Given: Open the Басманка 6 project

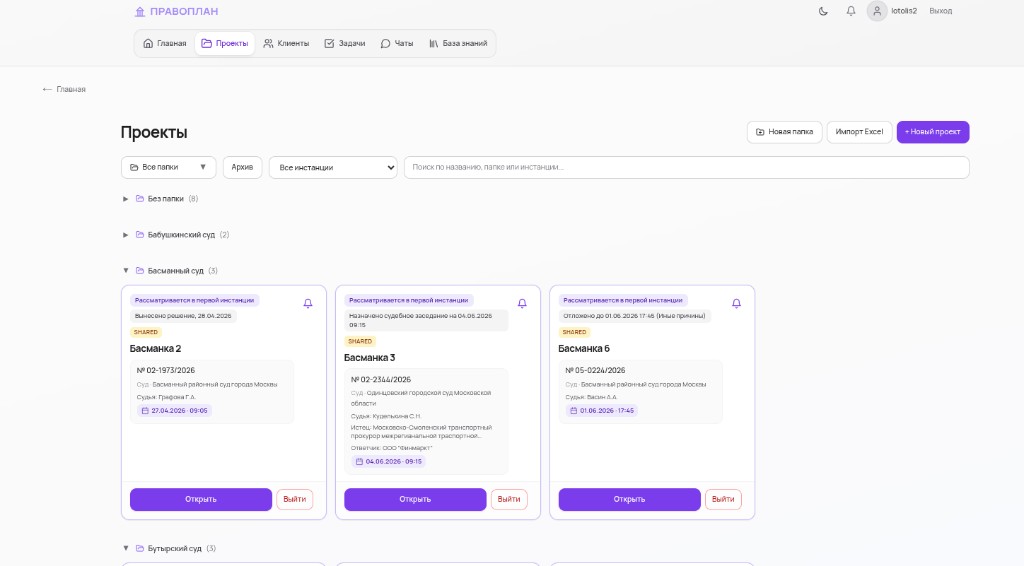Looking at the screenshot, I should tap(629, 499).
